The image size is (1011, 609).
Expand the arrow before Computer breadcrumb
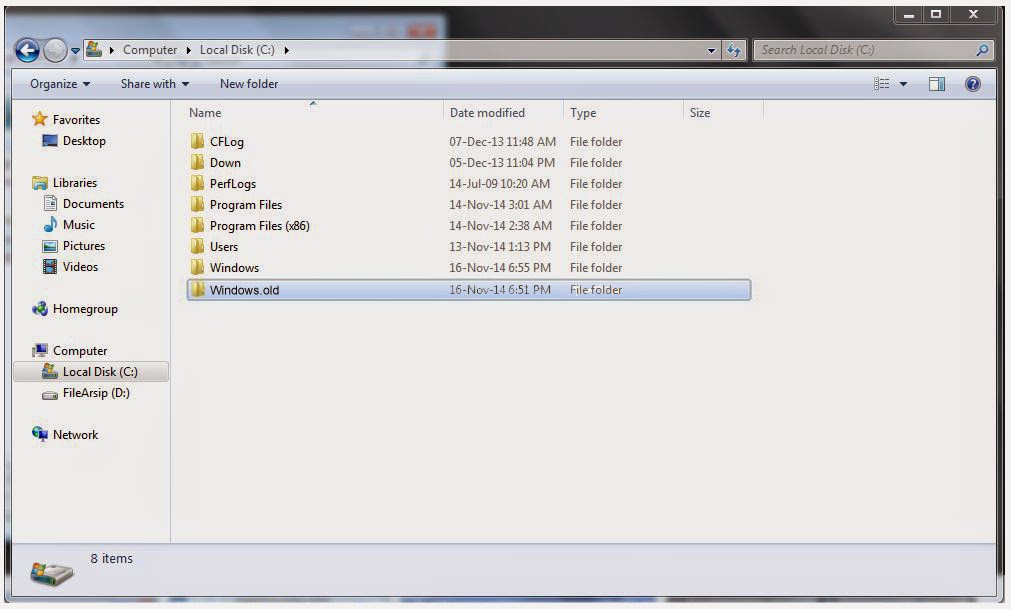tap(112, 50)
